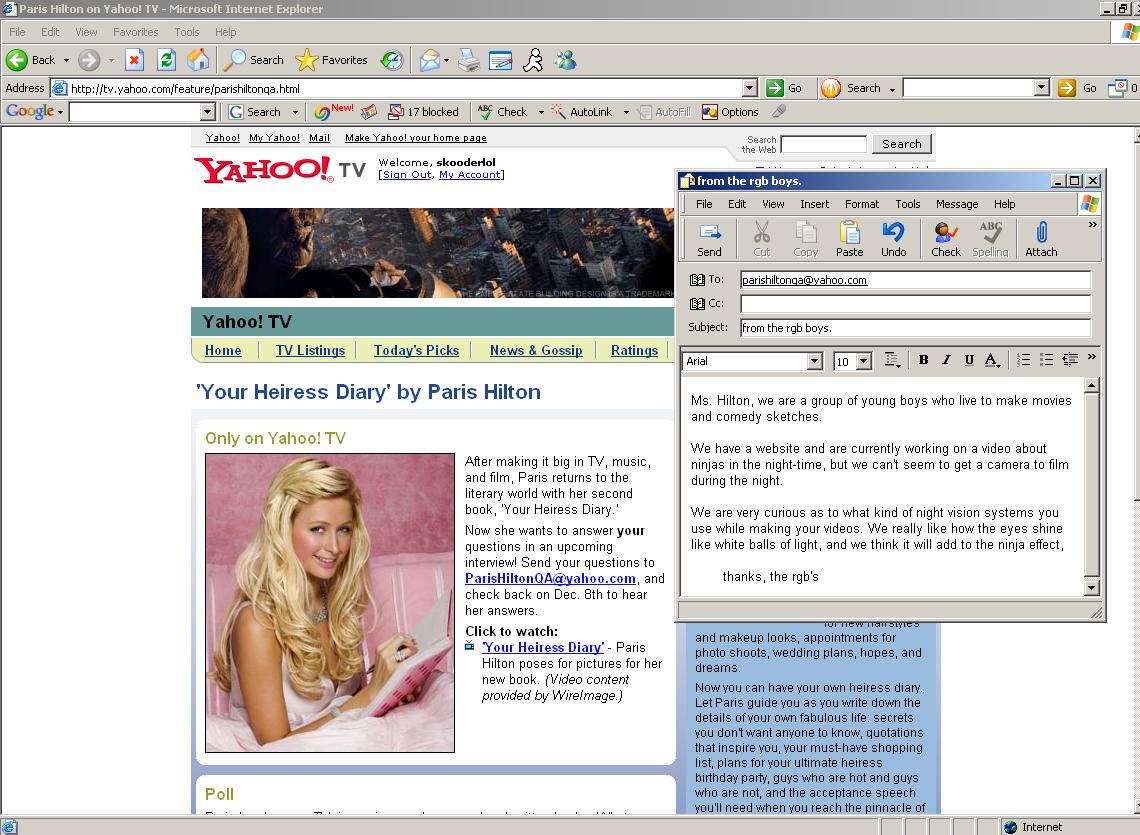Click the Attach paperclip icon
1140x835 pixels.
[1040, 239]
